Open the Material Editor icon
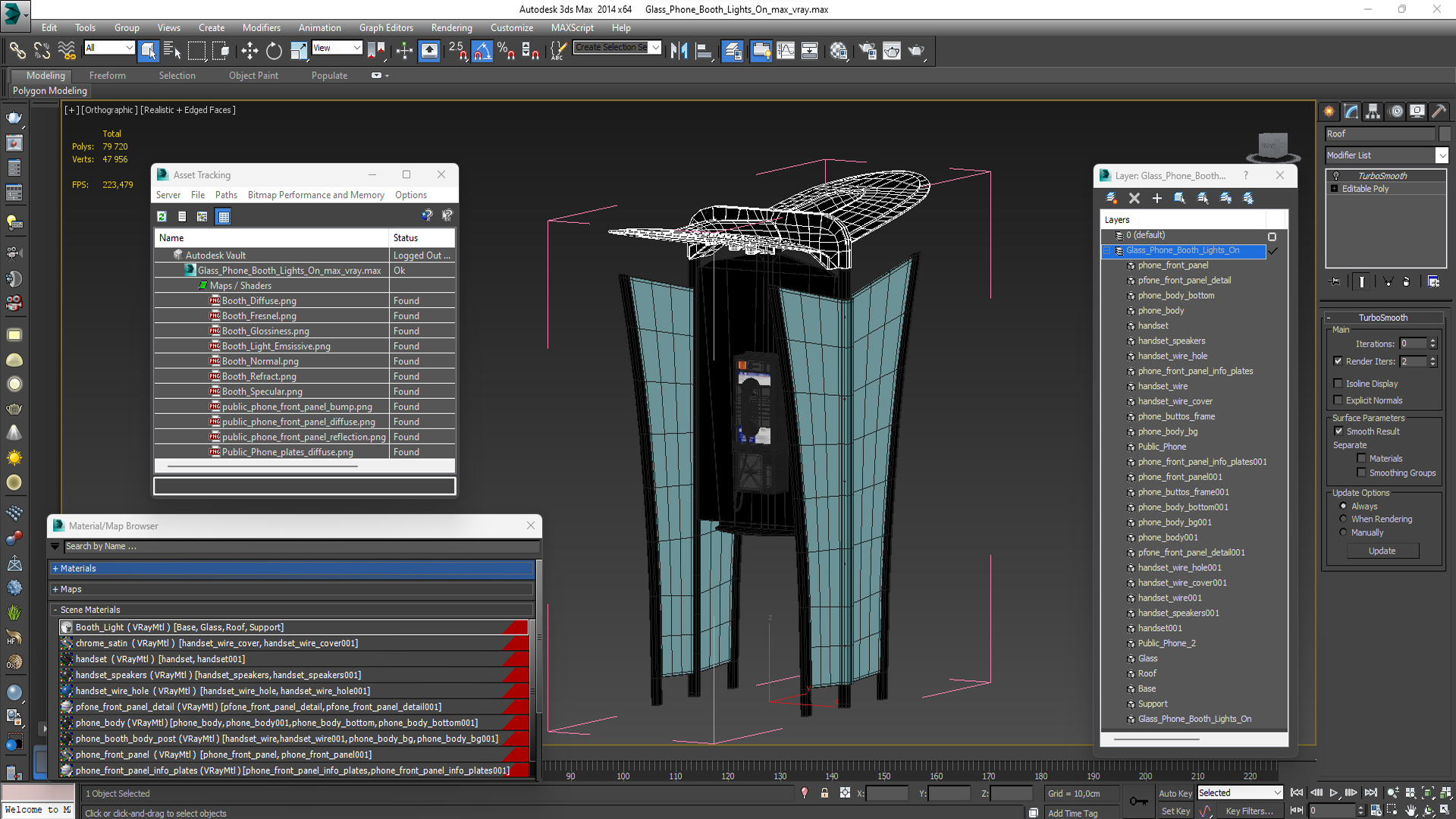The width and height of the screenshot is (1456, 819). click(x=838, y=51)
